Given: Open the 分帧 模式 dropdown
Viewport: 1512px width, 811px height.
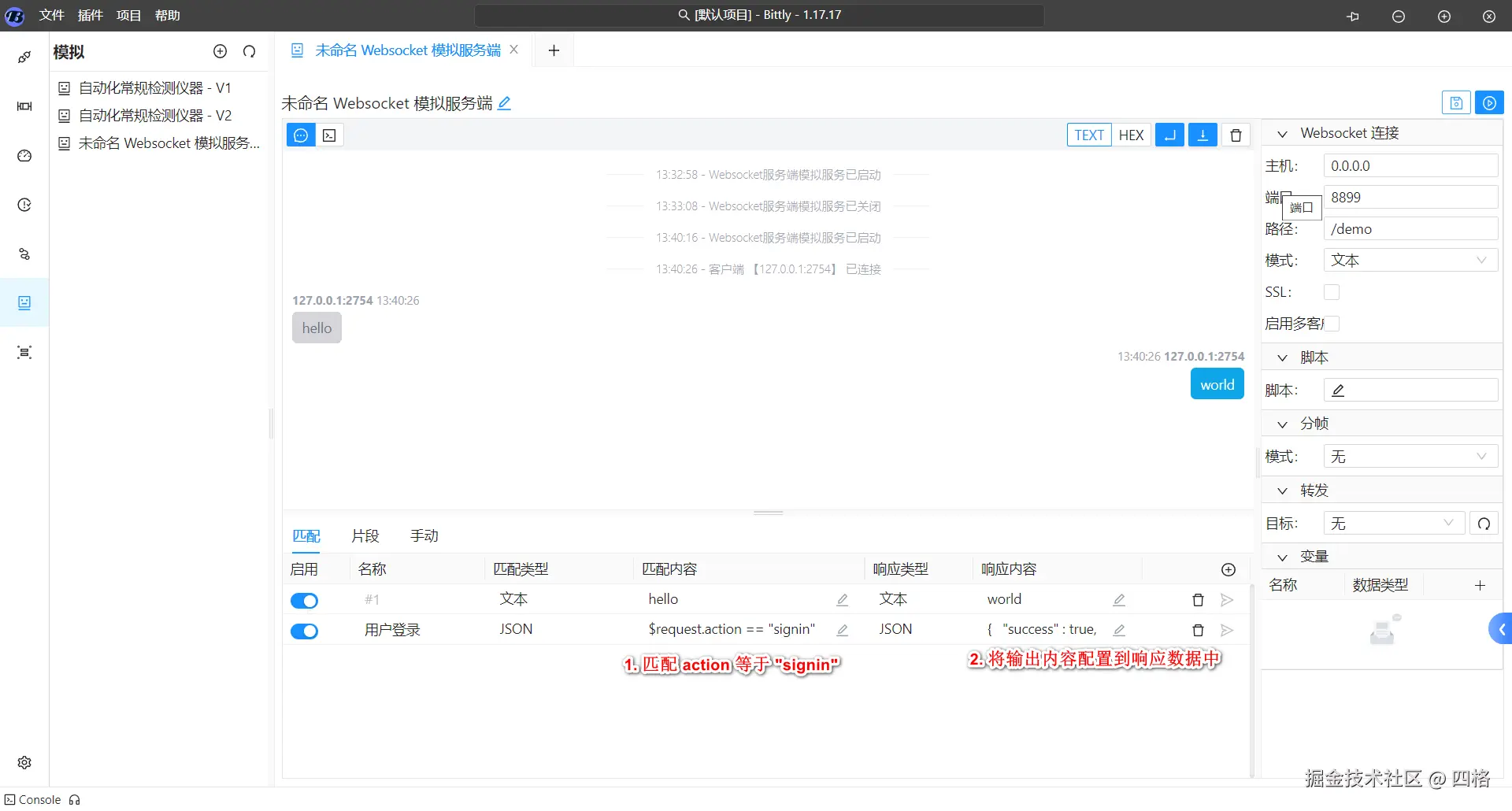Looking at the screenshot, I should (1410, 457).
